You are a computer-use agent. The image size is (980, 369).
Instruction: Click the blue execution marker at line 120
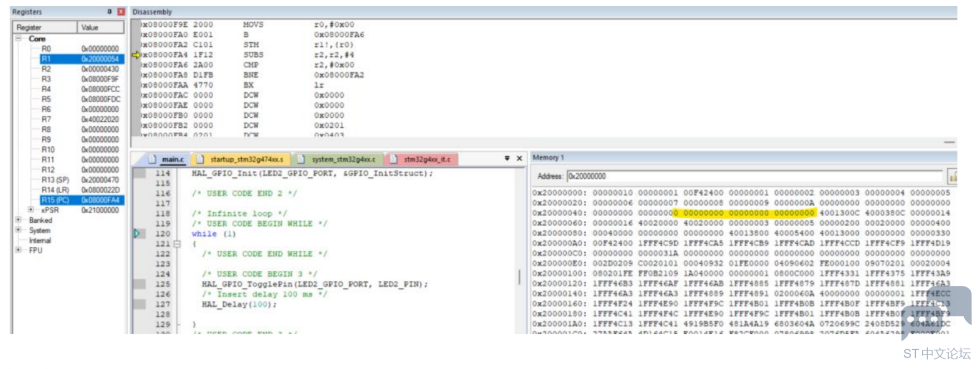[x=138, y=233]
